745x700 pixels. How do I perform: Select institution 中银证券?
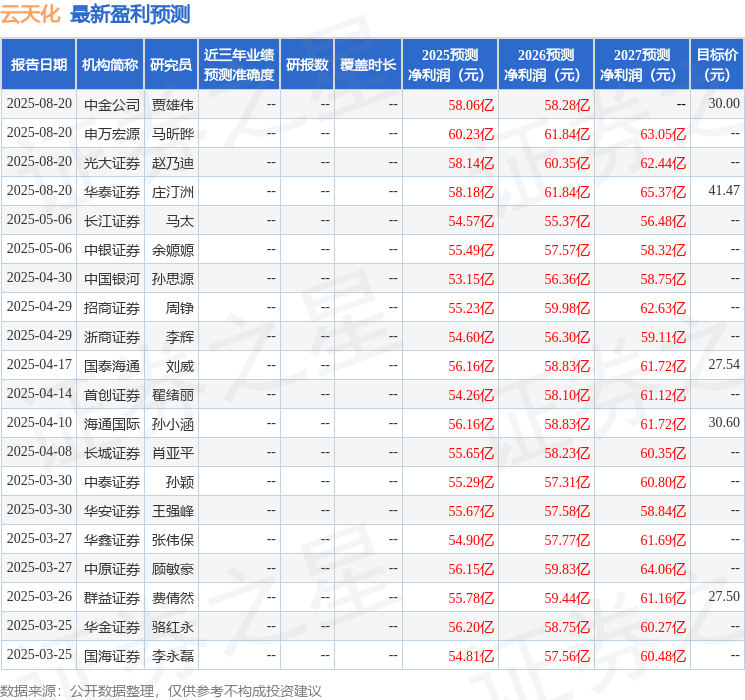[x=112, y=249]
